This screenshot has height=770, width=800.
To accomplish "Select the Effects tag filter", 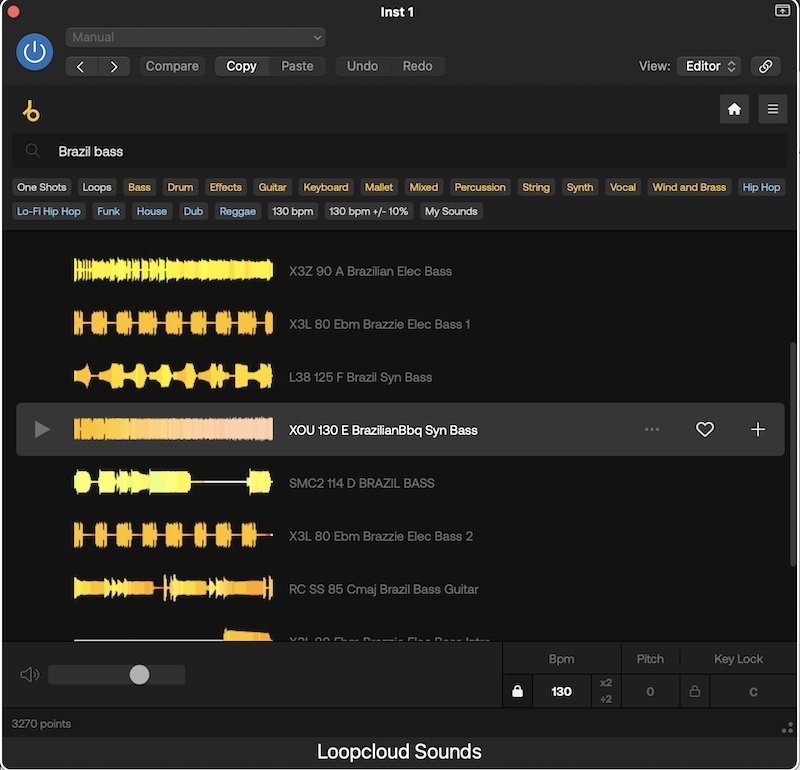I will (x=226, y=187).
